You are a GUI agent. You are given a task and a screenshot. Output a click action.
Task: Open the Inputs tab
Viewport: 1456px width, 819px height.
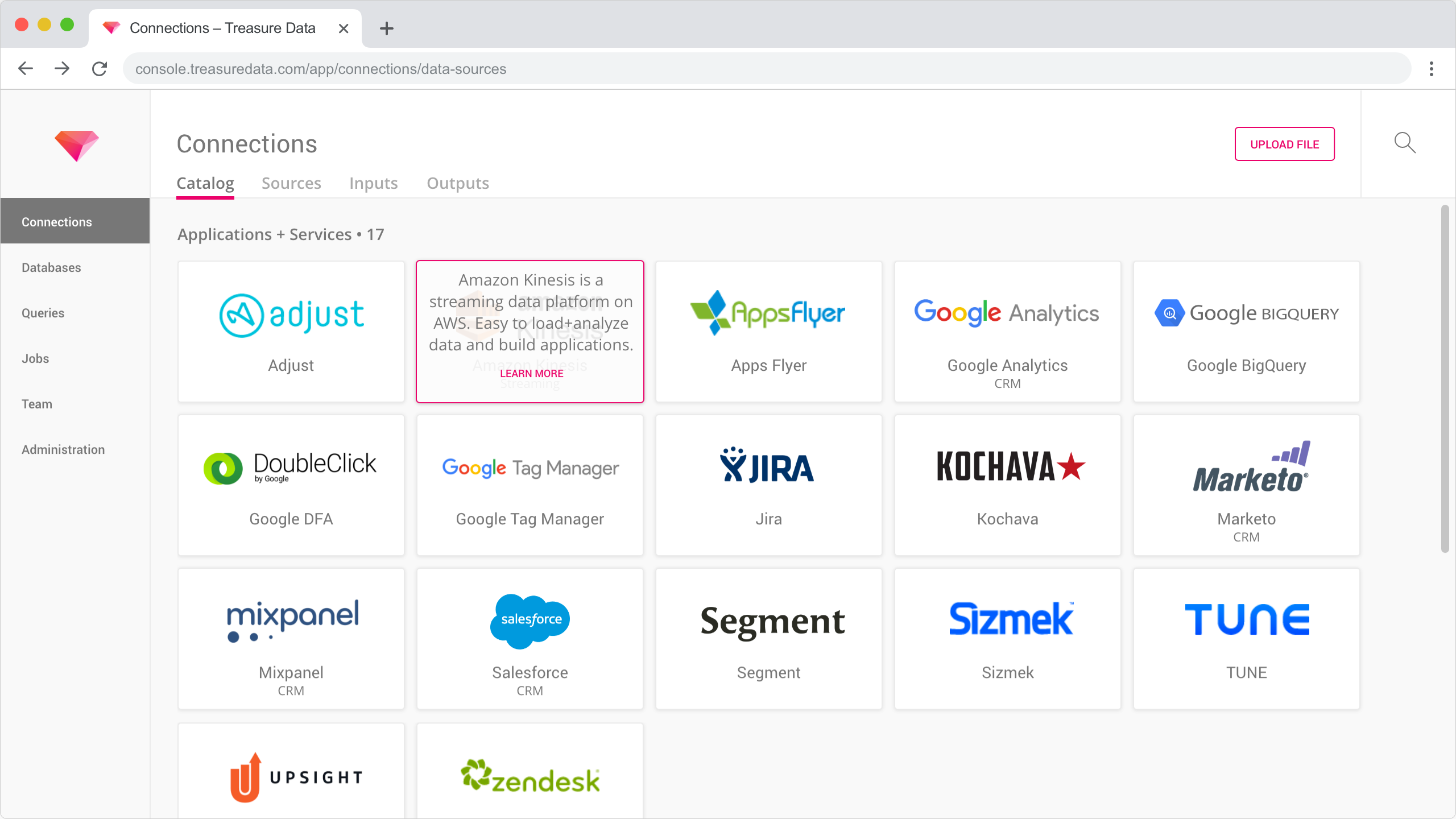coord(373,183)
